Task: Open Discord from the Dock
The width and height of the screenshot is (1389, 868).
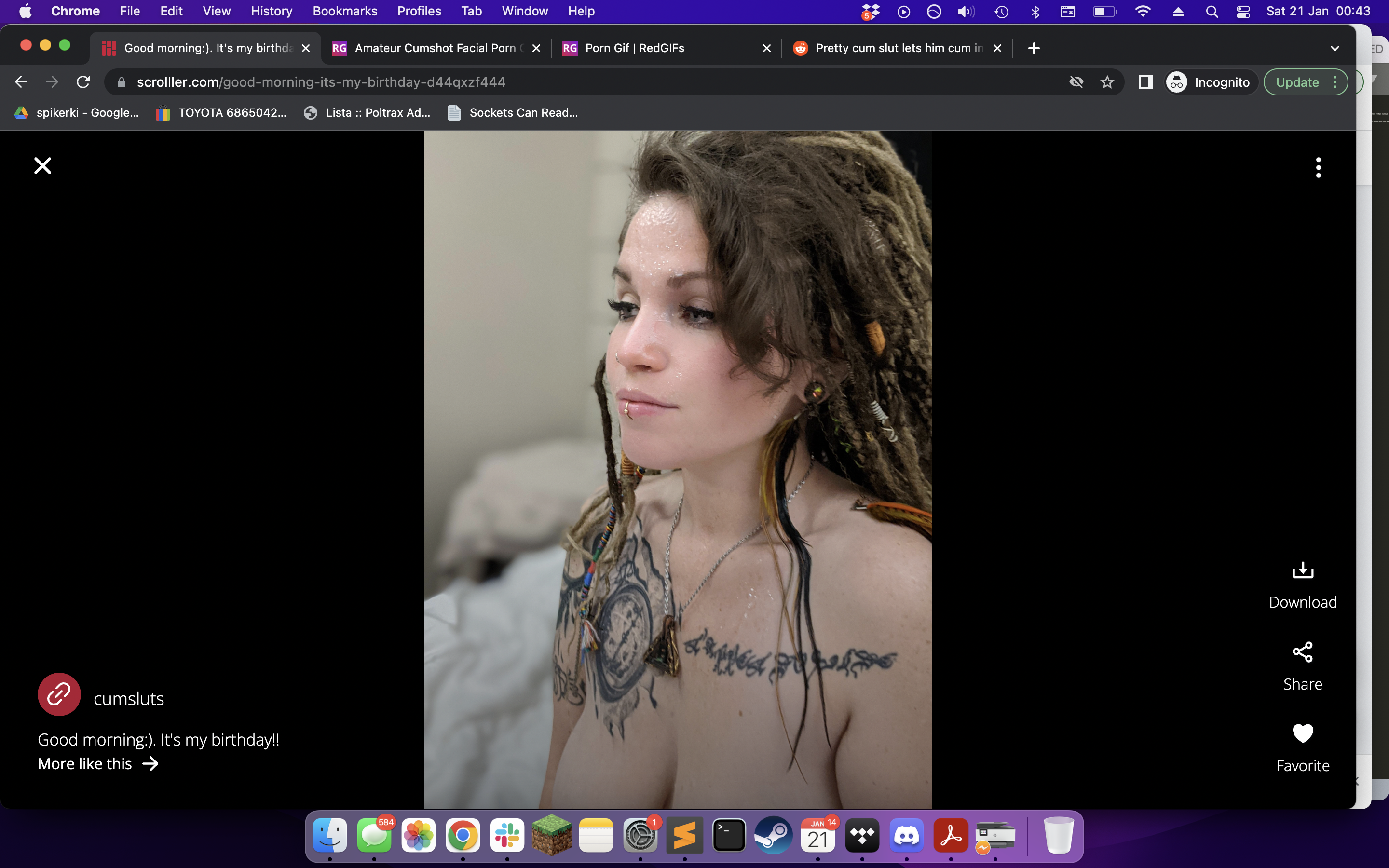Action: pos(906,836)
